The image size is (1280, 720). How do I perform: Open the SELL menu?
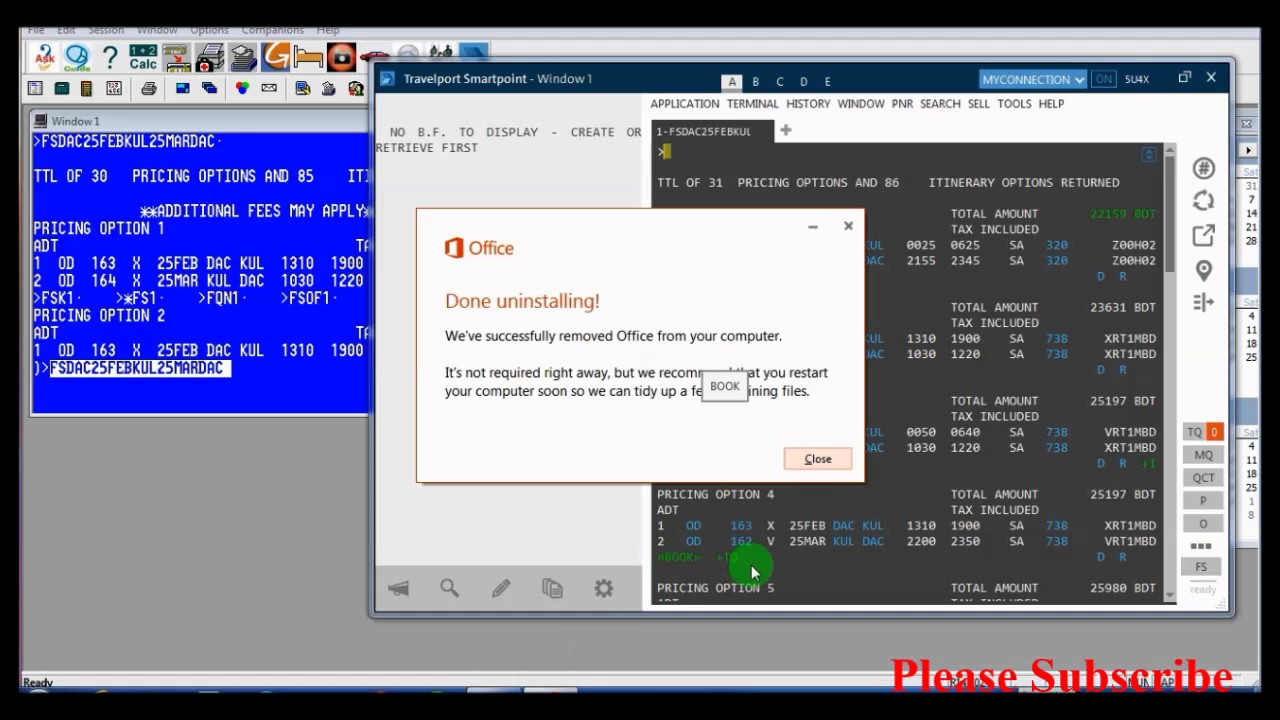click(979, 104)
